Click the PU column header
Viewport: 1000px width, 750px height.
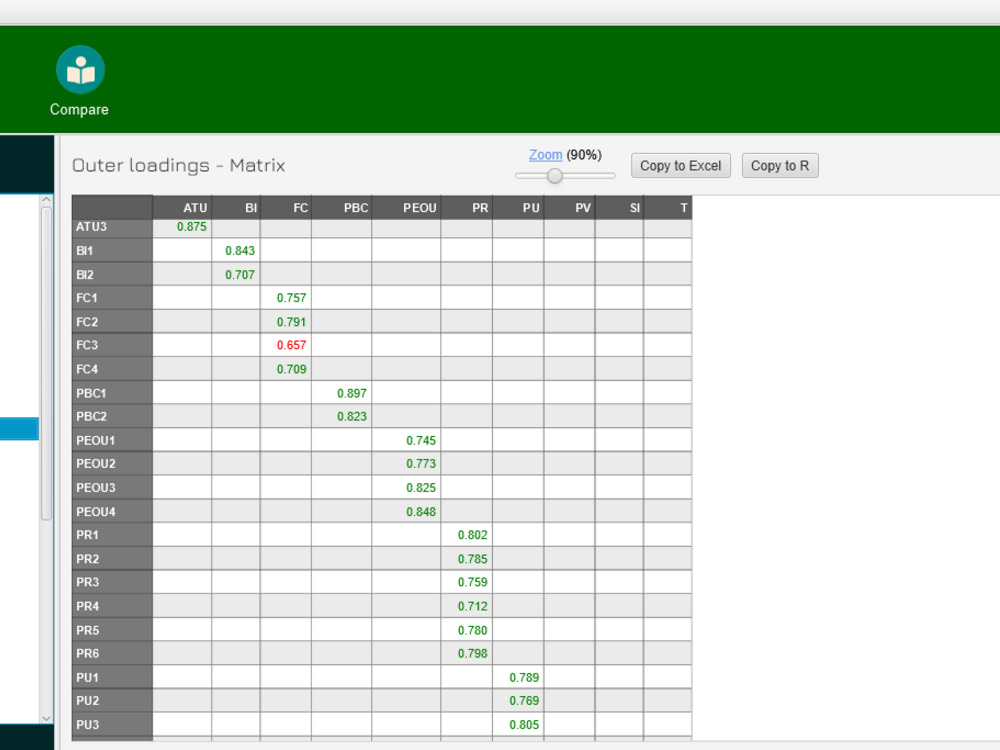[x=530, y=207]
